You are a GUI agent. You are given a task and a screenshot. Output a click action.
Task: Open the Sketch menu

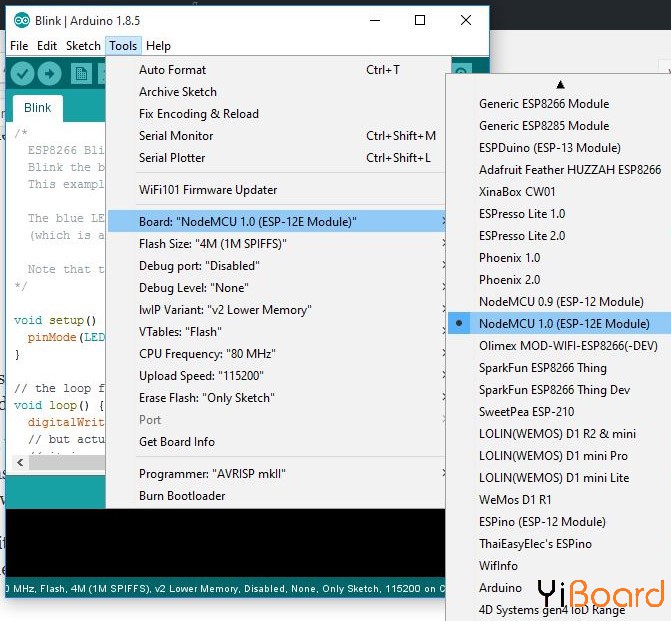point(83,46)
